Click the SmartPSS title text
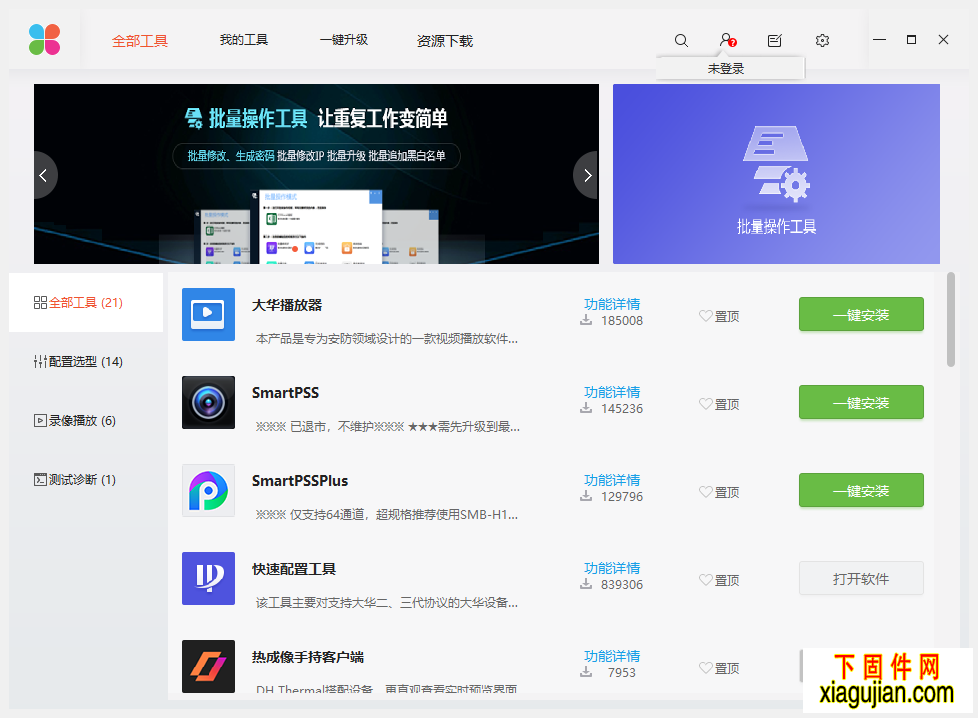The height and width of the screenshot is (718, 978). click(x=285, y=393)
